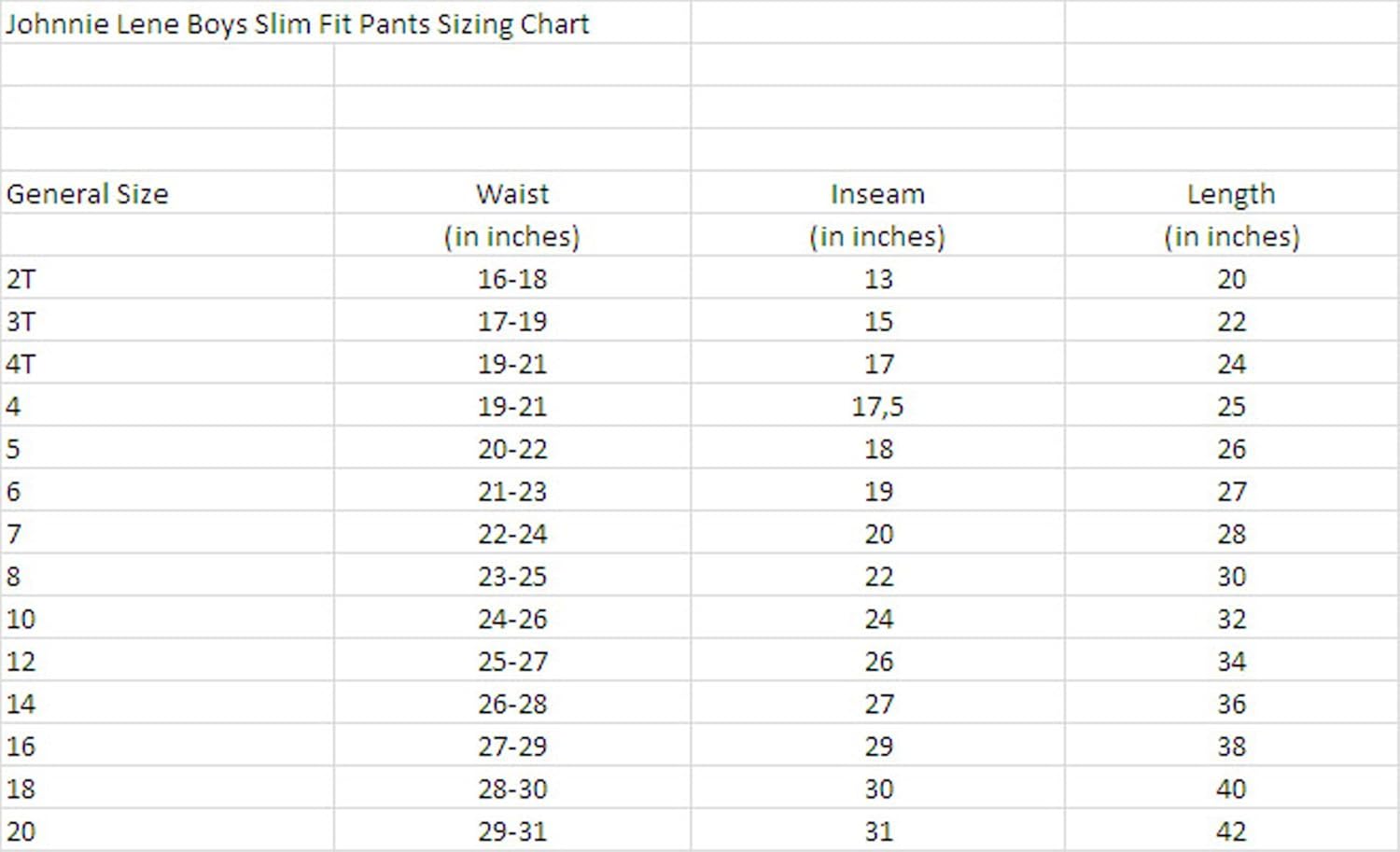This screenshot has height=852, width=1400.
Task: Click the 2T size row label
Action: (x=21, y=279)
